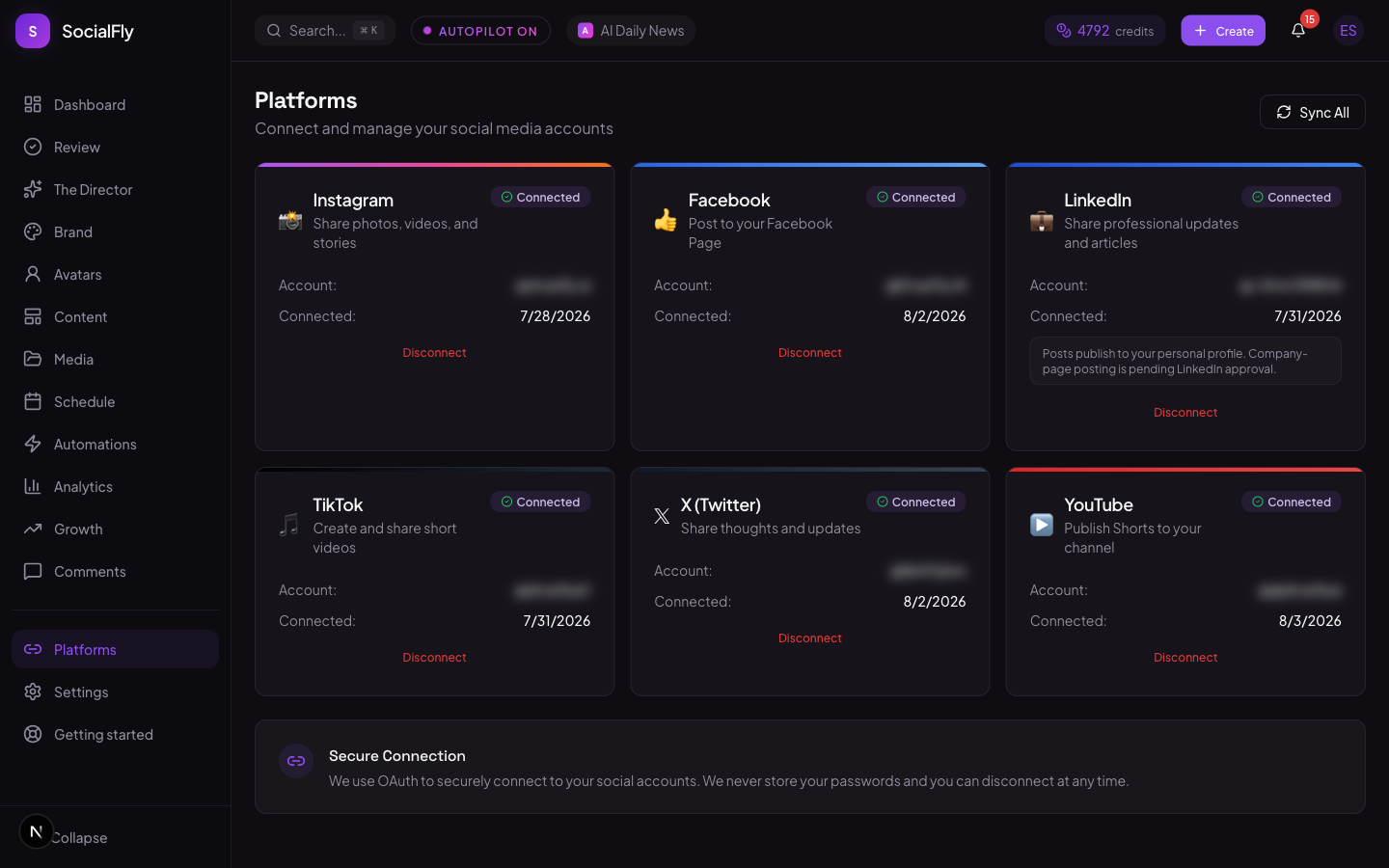Click the X (Twitter) logo icon

tap(662, 516)
